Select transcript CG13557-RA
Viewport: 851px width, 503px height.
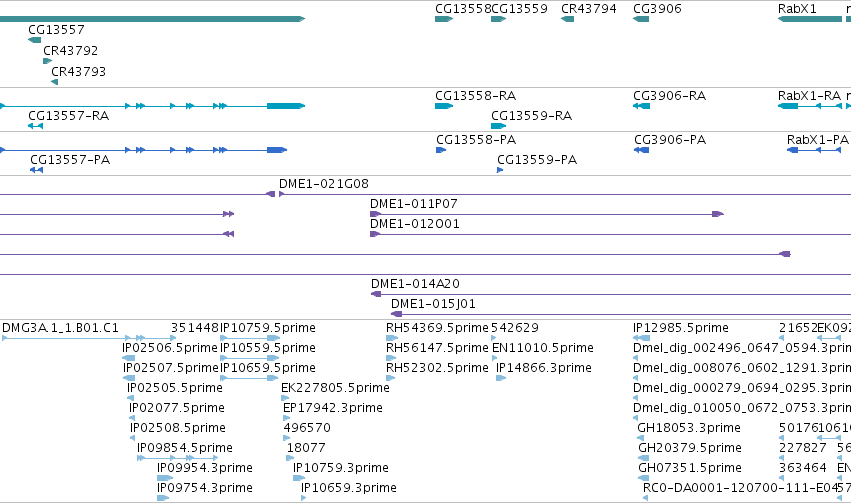(x=35, y=126)
